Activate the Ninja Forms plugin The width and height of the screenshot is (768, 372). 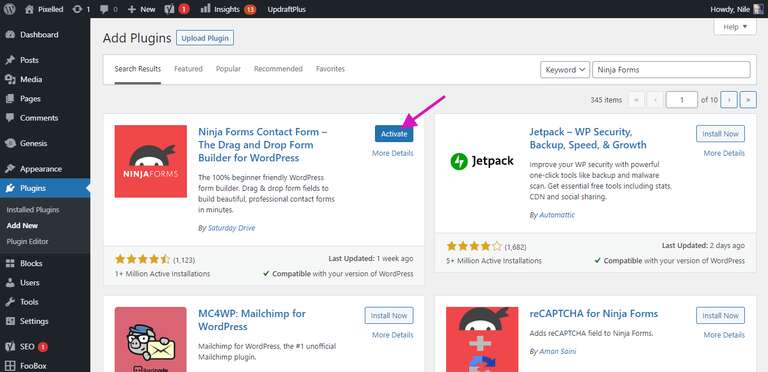coord(394,134)
